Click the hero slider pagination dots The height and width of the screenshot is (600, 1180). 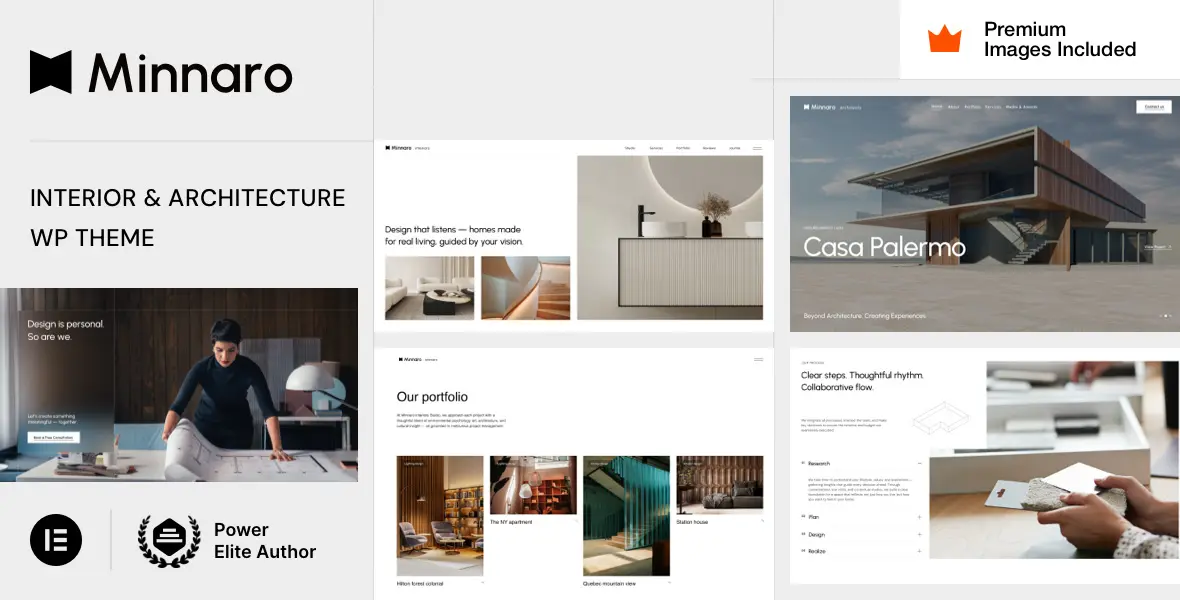tap(1166, 316)
